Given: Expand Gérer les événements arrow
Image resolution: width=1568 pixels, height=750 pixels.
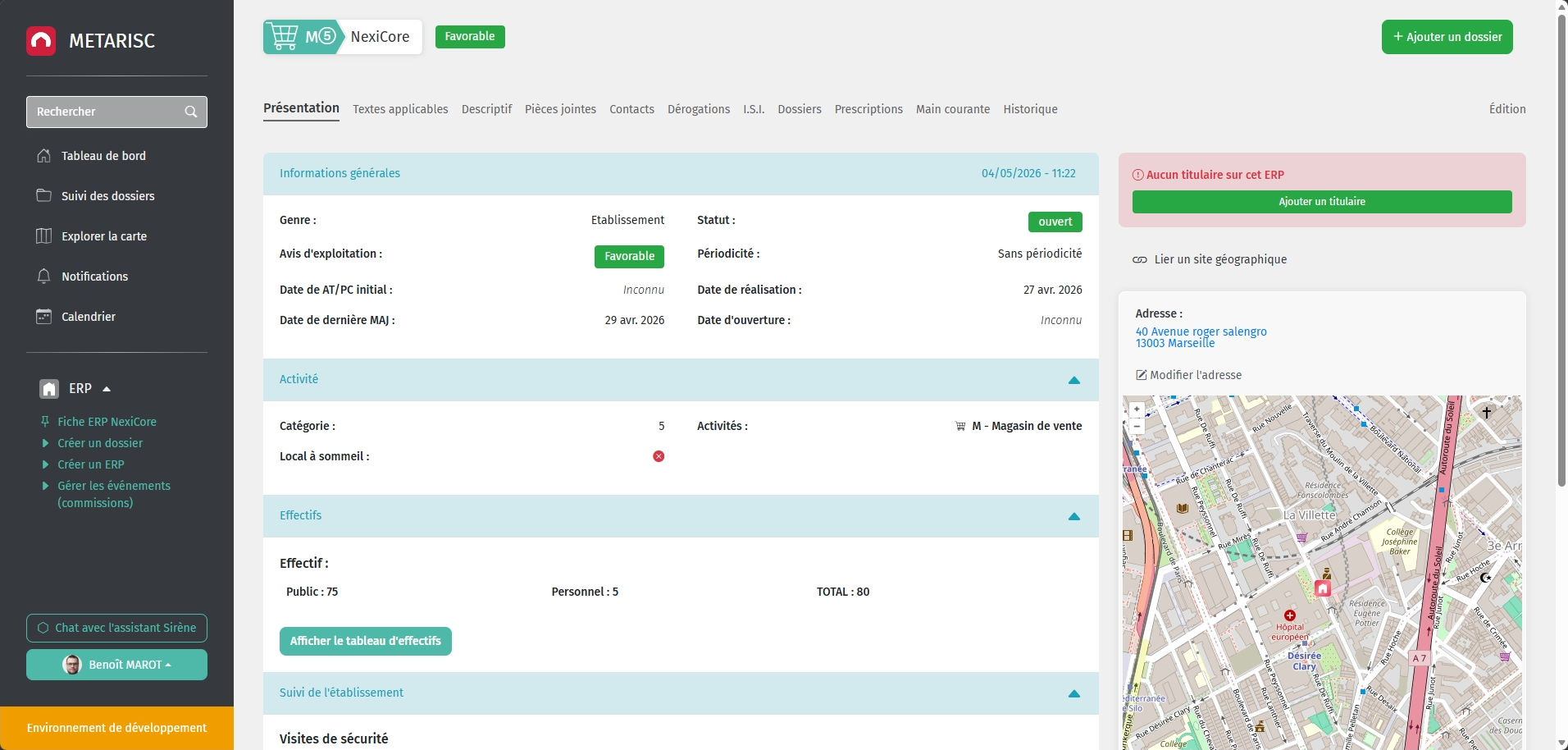Looking at the screenshot, I should point(45,486).
